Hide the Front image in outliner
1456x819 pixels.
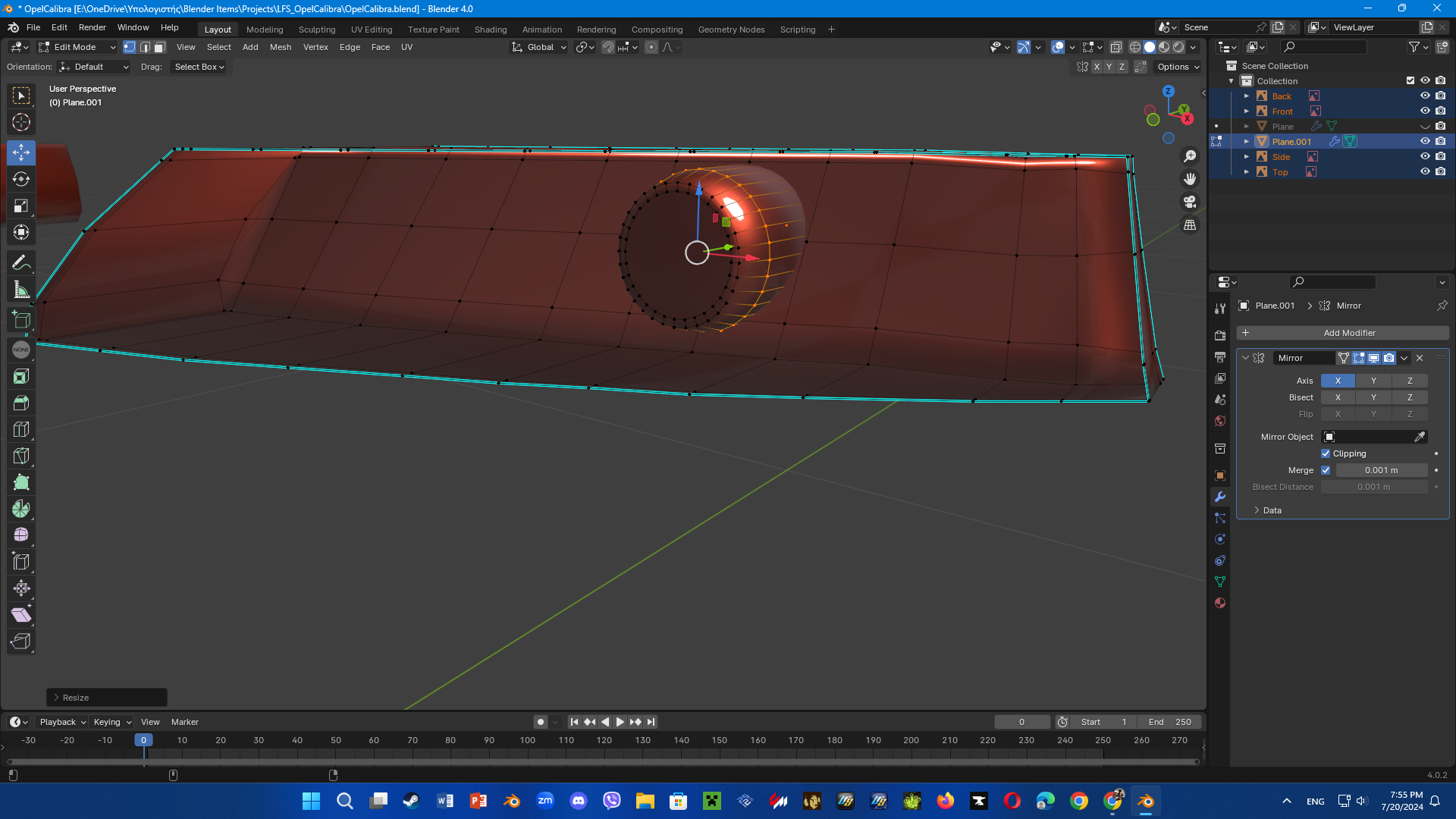(x=1425, y=111)
